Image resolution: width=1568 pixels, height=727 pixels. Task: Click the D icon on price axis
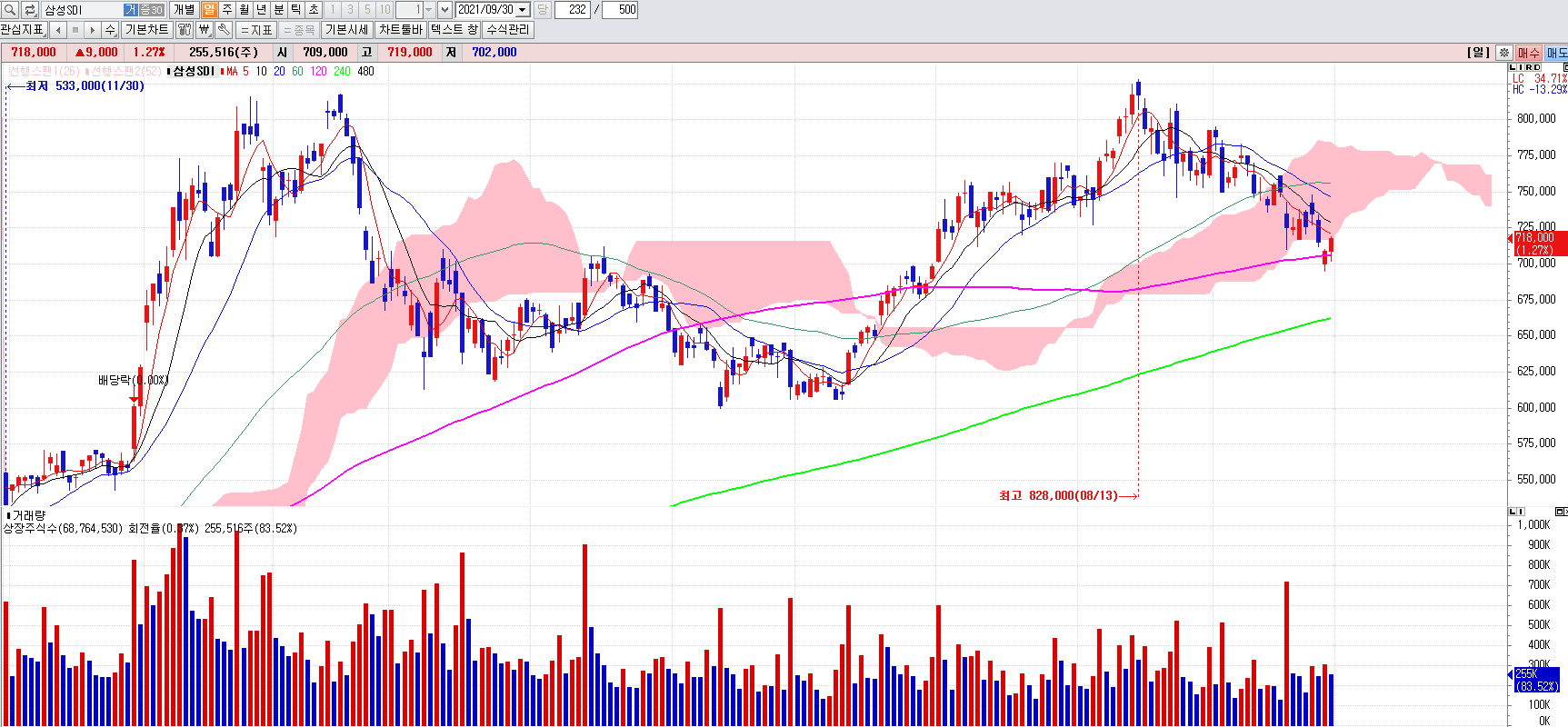click(1536, 67)
